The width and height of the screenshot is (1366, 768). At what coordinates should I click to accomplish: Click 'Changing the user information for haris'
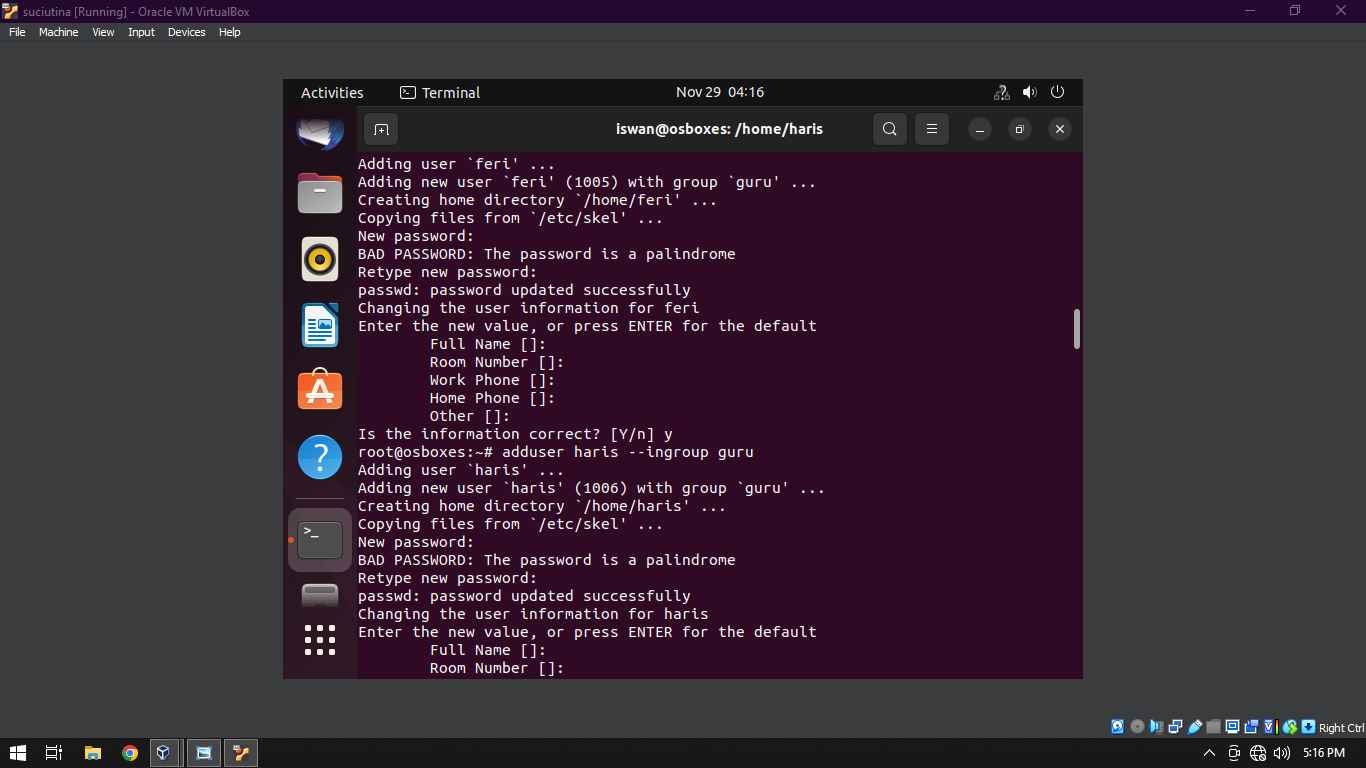[533, 614]
